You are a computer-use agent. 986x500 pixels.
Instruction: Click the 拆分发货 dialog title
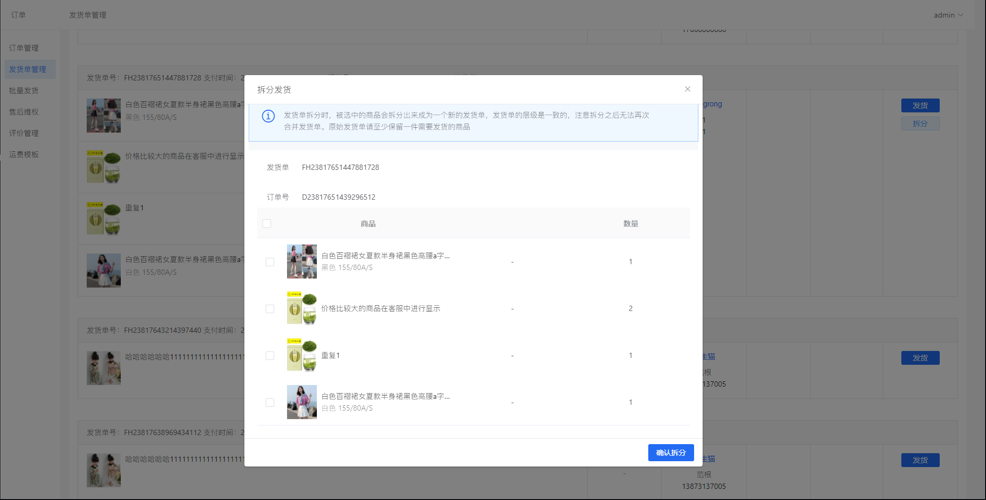(x=274, y=89)
